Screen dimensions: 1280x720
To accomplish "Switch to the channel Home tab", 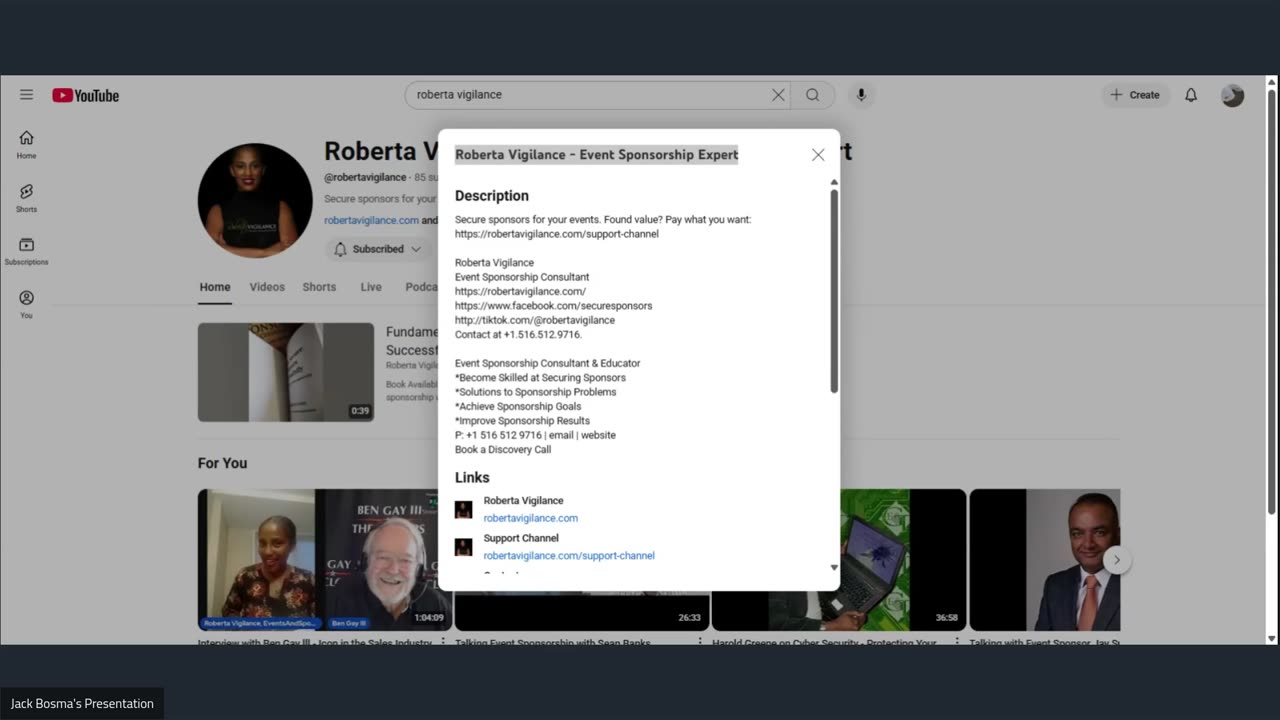I will click(215, 287).
